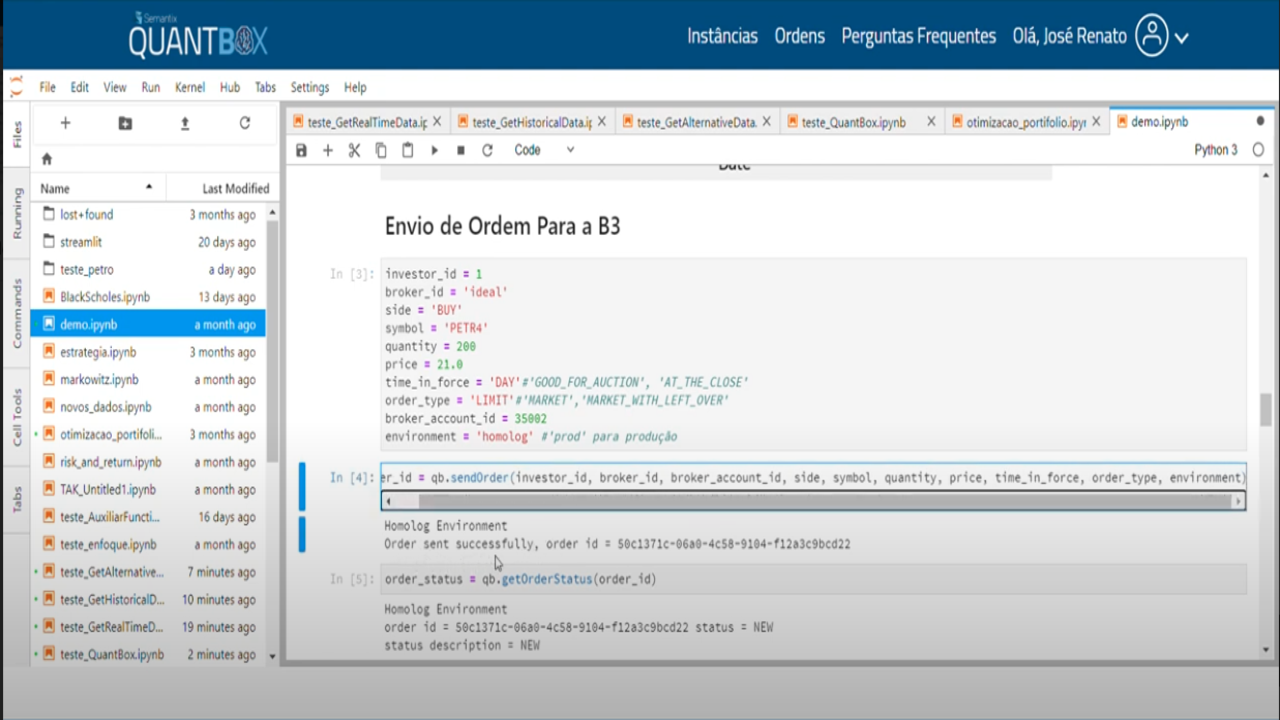Open the View menu
The image size is (1280, 720).
[115, 87]
